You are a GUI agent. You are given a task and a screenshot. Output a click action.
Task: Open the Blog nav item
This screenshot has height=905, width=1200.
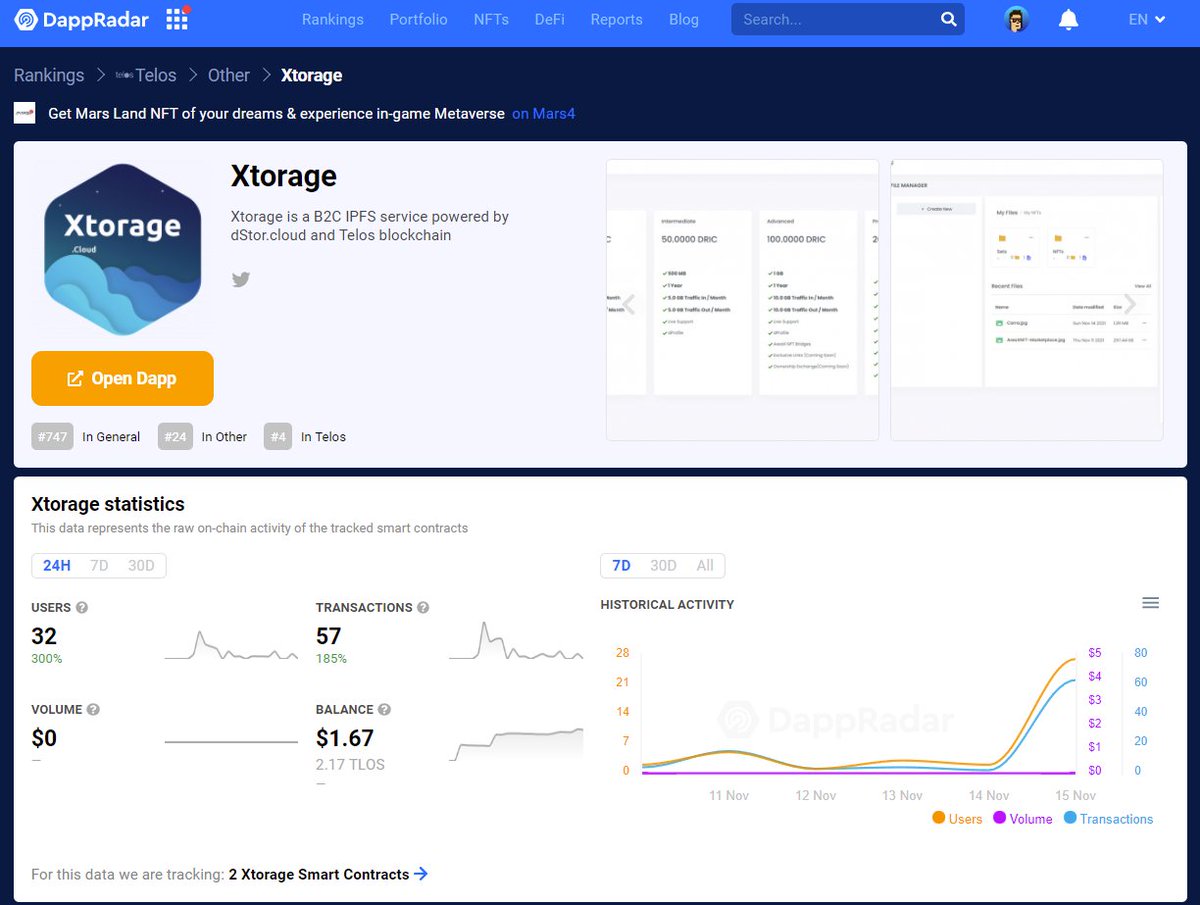(x=684, y=19)
